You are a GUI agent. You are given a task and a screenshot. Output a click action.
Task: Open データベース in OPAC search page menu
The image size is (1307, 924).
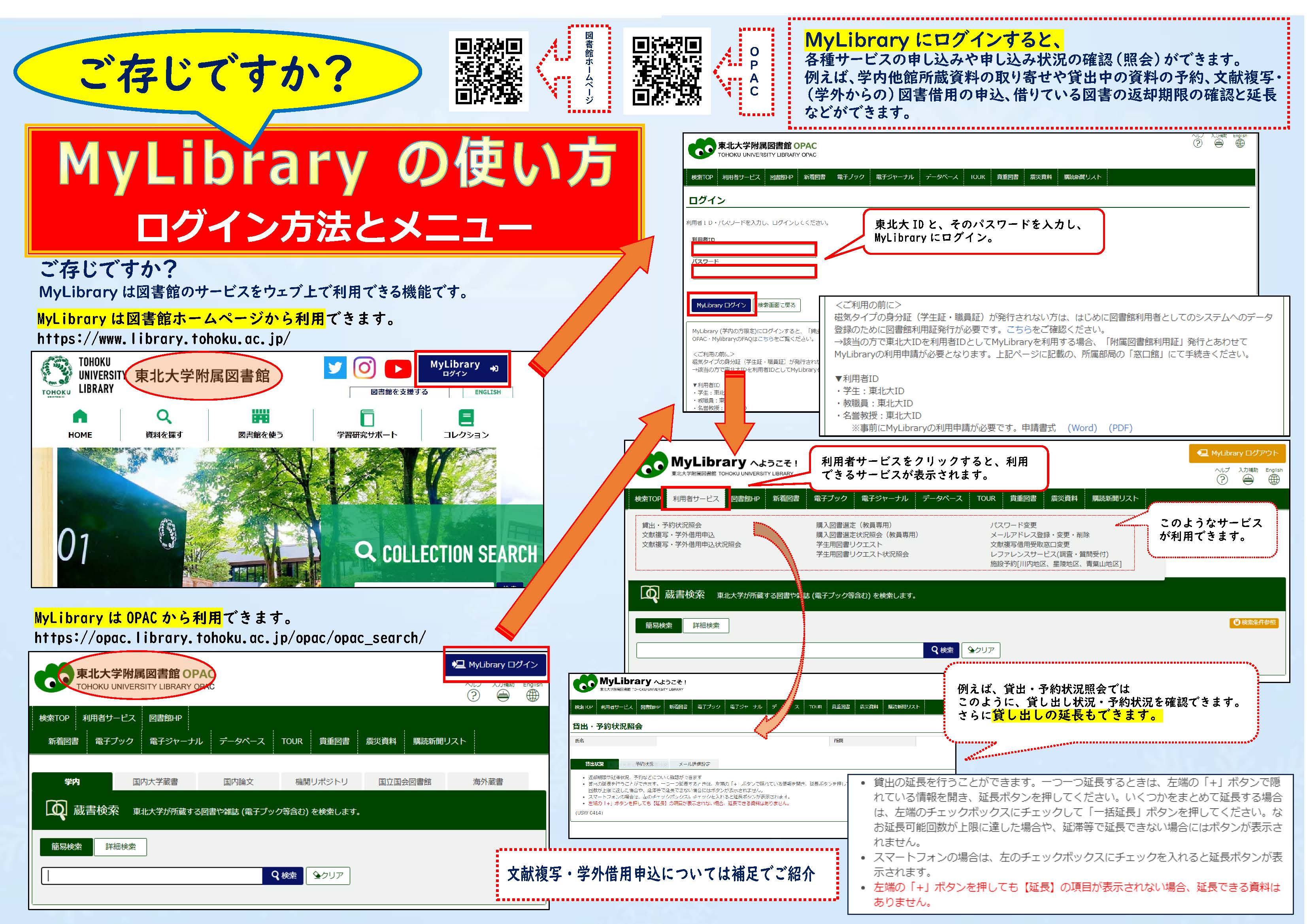coord(242,741)
